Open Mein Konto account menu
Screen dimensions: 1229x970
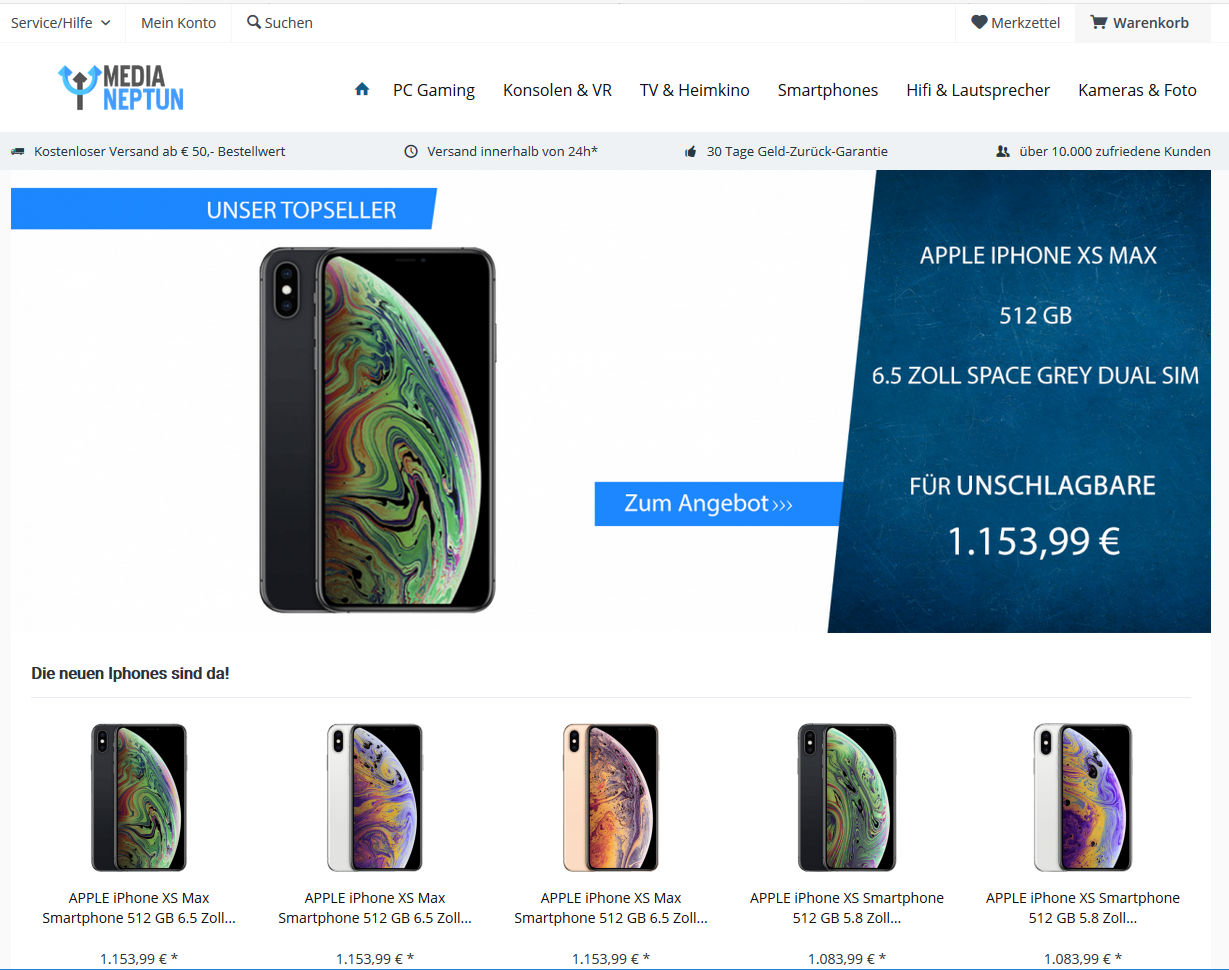[178, 22]
